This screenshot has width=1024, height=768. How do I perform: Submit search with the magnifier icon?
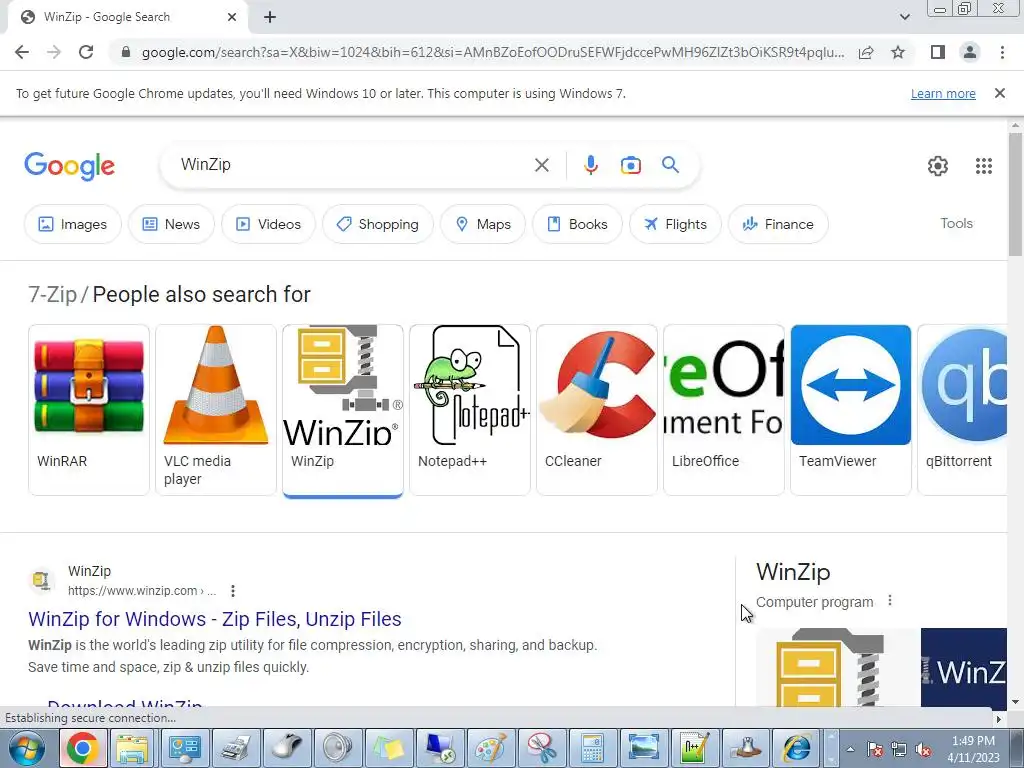[x=671, y=165]
